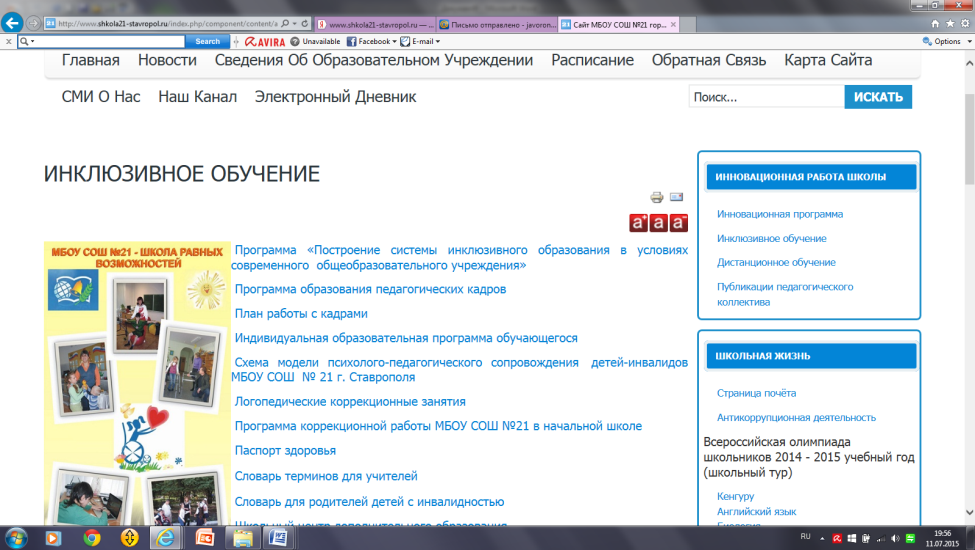Click the Avira toolbar logo
Screen dimensions: 975x550
(264, 41)
